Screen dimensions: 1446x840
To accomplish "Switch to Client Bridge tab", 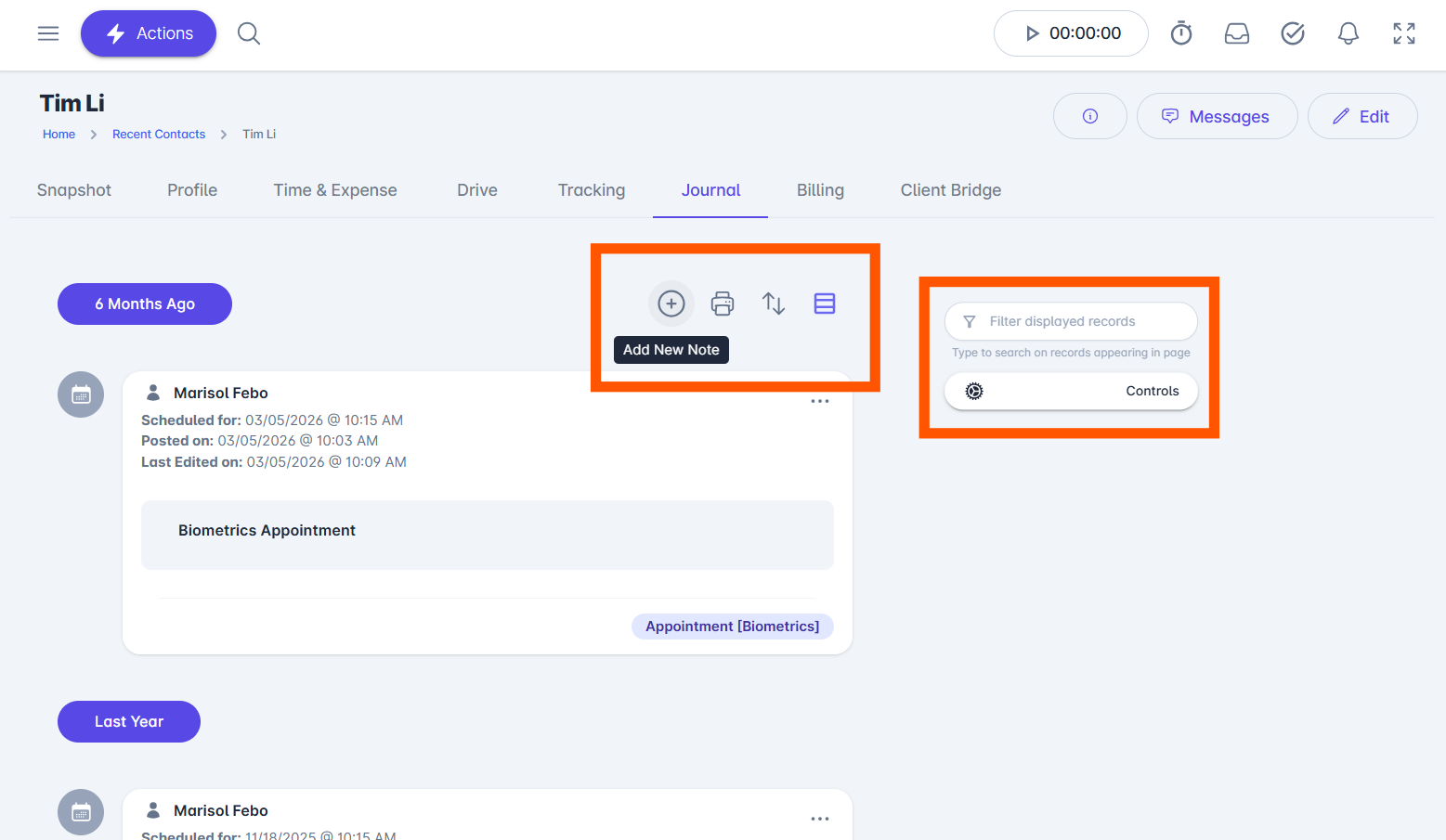I will pos(951,190).
